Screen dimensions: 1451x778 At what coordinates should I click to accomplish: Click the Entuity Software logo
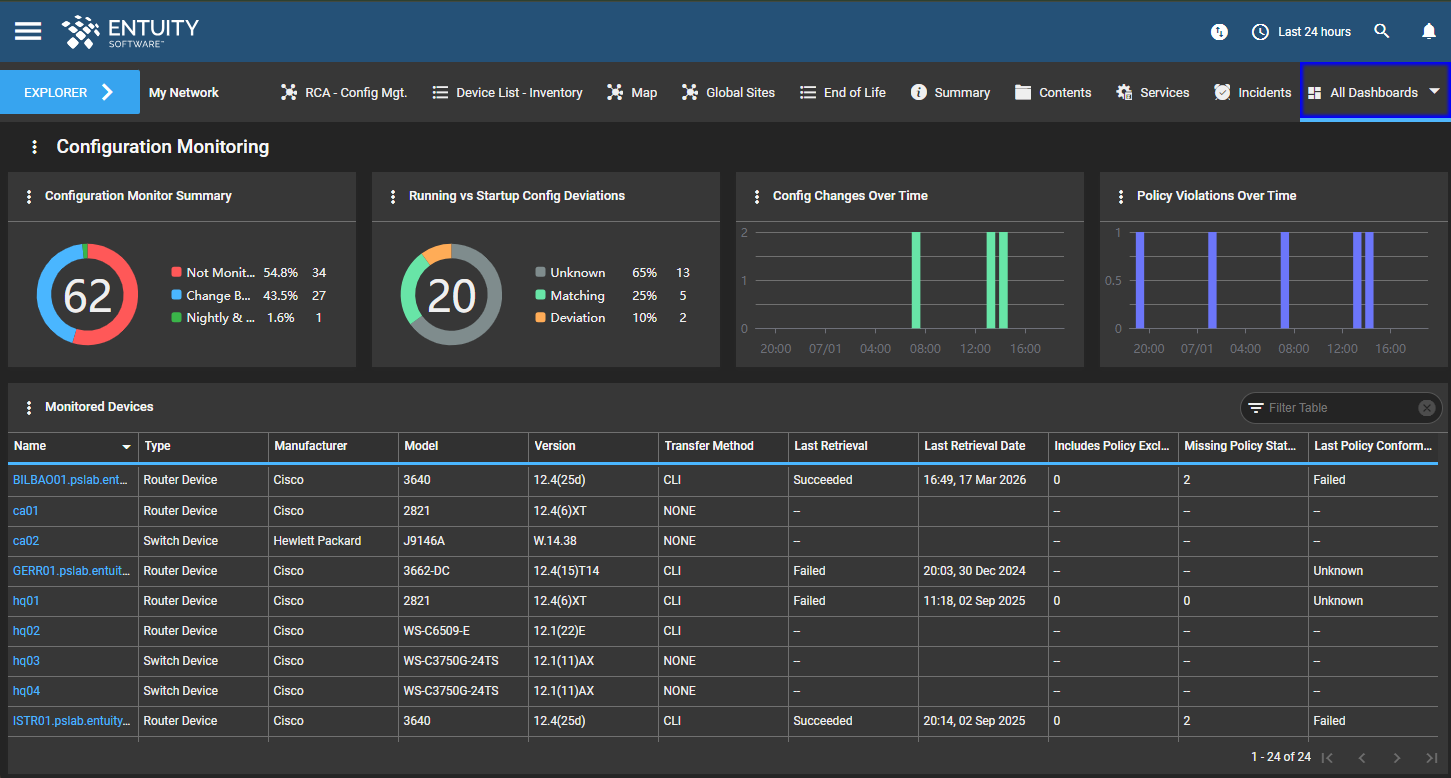(x=130, y=32)
